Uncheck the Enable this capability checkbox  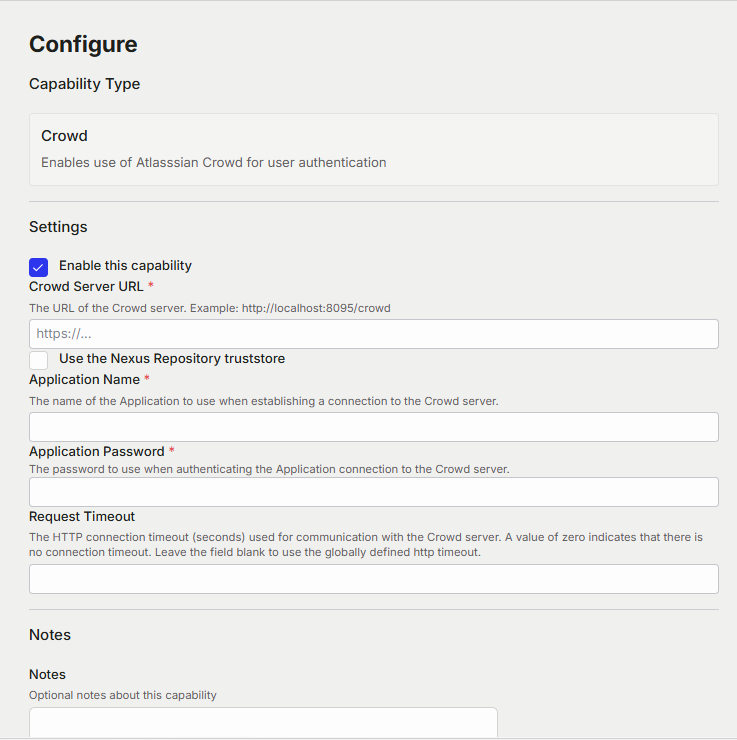click(x=38, y=267)
